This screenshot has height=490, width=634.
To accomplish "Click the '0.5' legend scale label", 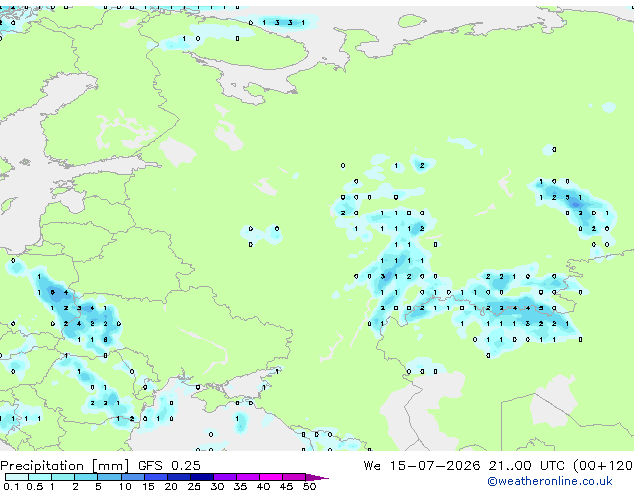I will coord(35,486).
